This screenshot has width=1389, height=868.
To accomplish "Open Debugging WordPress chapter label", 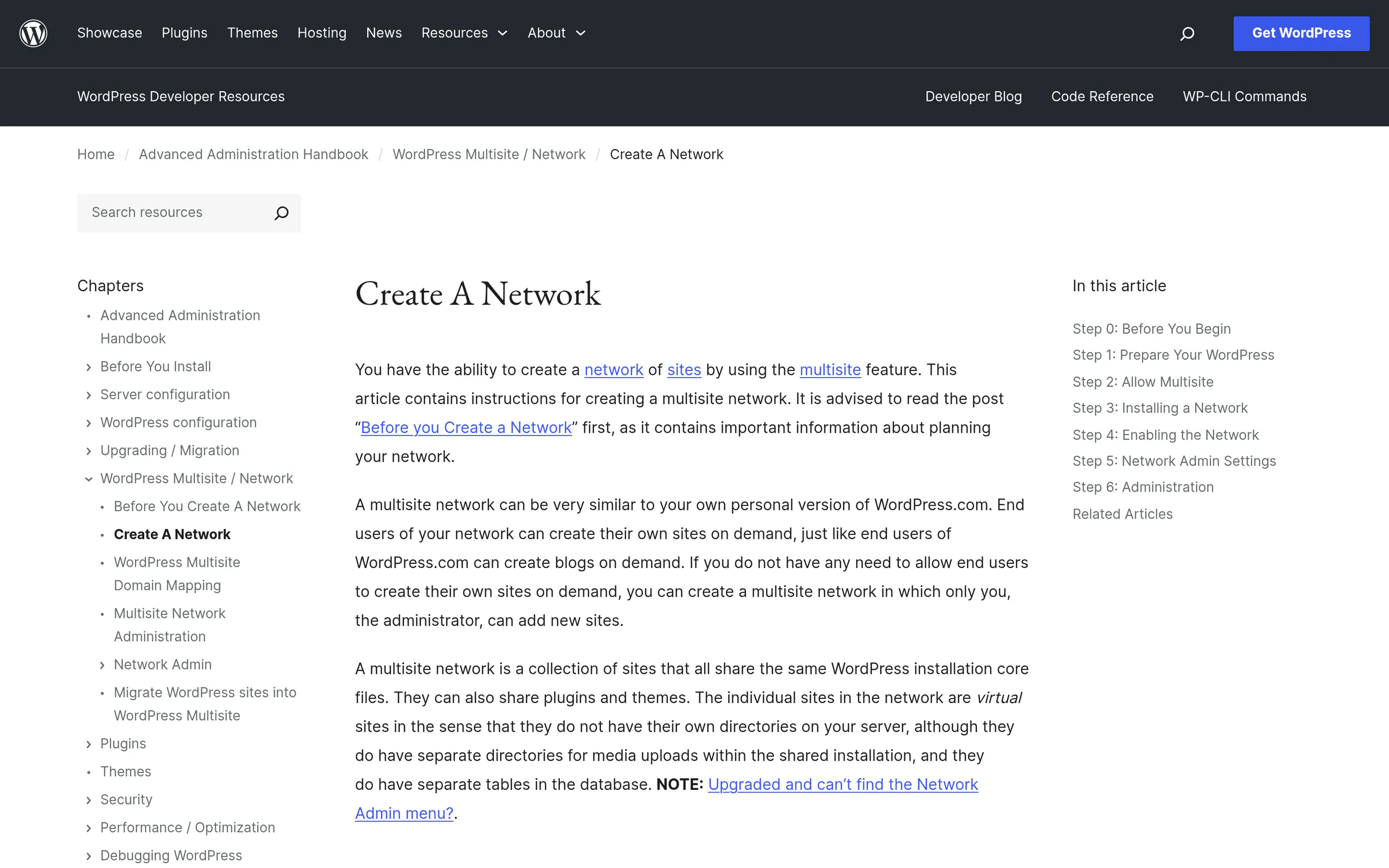I will (x=171, y=856).
